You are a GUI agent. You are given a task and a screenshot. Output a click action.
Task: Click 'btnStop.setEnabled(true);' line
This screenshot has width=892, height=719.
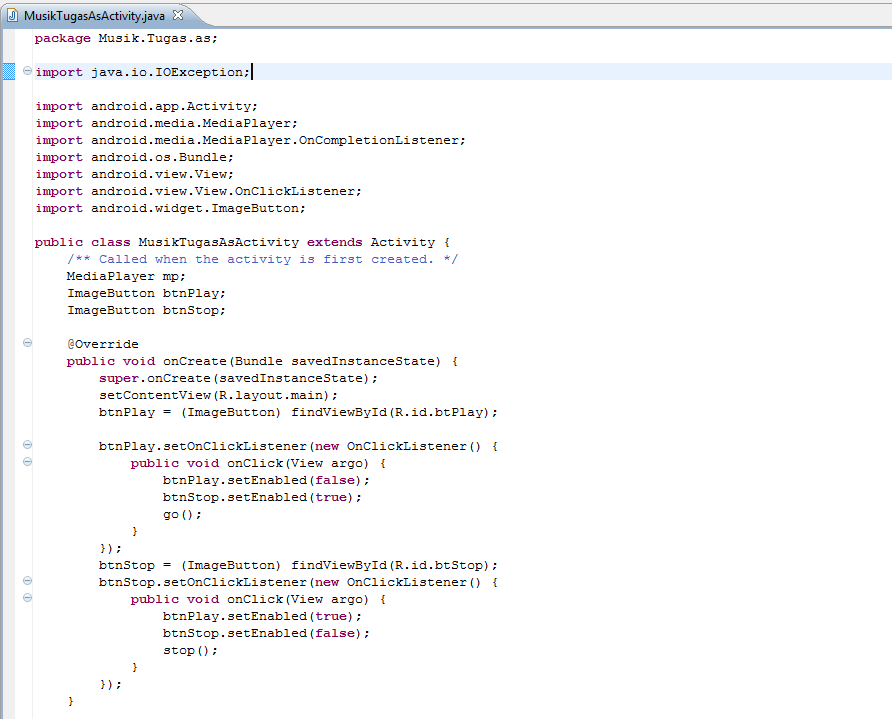[262, 498]
